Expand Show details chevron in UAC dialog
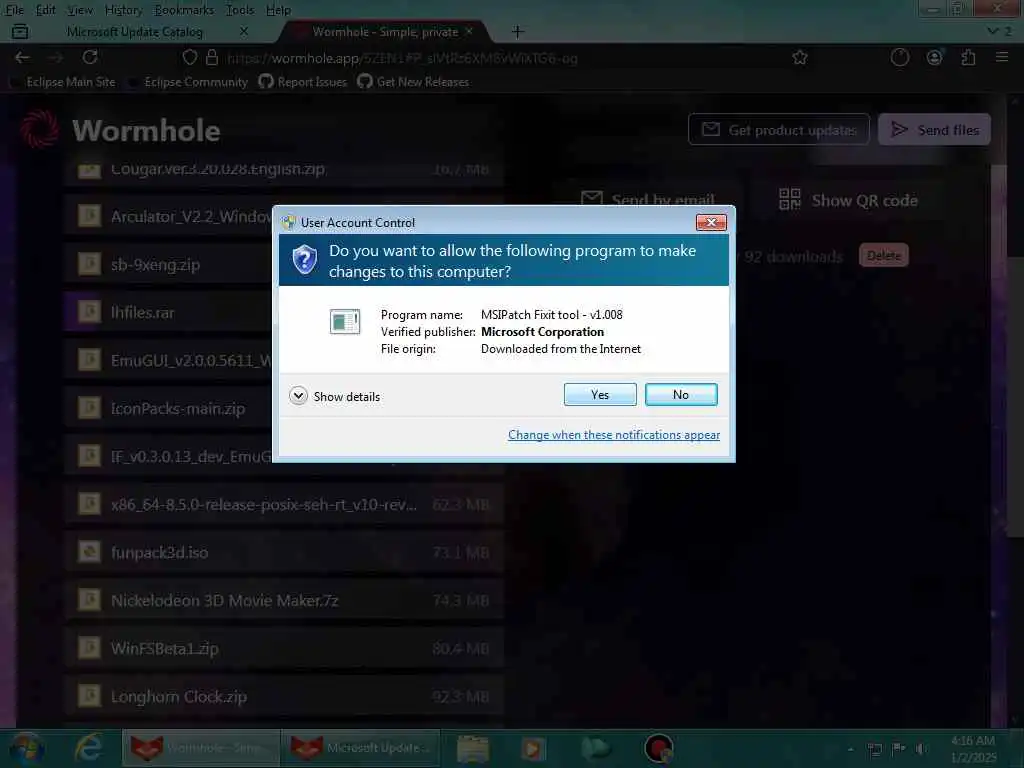This screenshot has width=1024, height=768. pyautogui.click(x=298, y=396)
